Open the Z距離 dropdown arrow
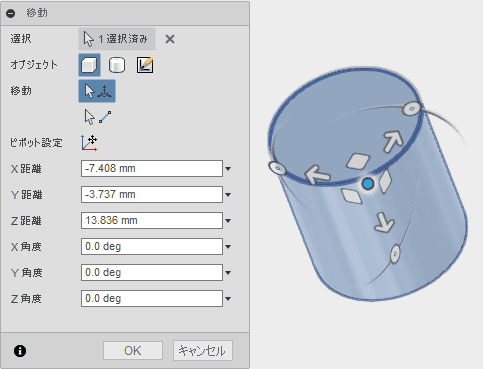 pos(228,221)
